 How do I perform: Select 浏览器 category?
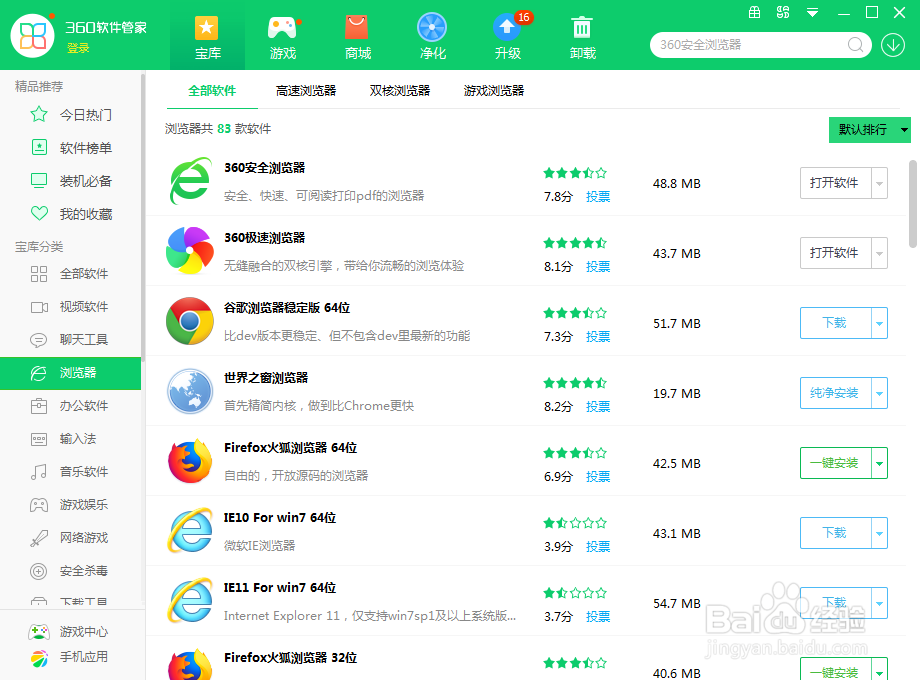click(70, 373)
